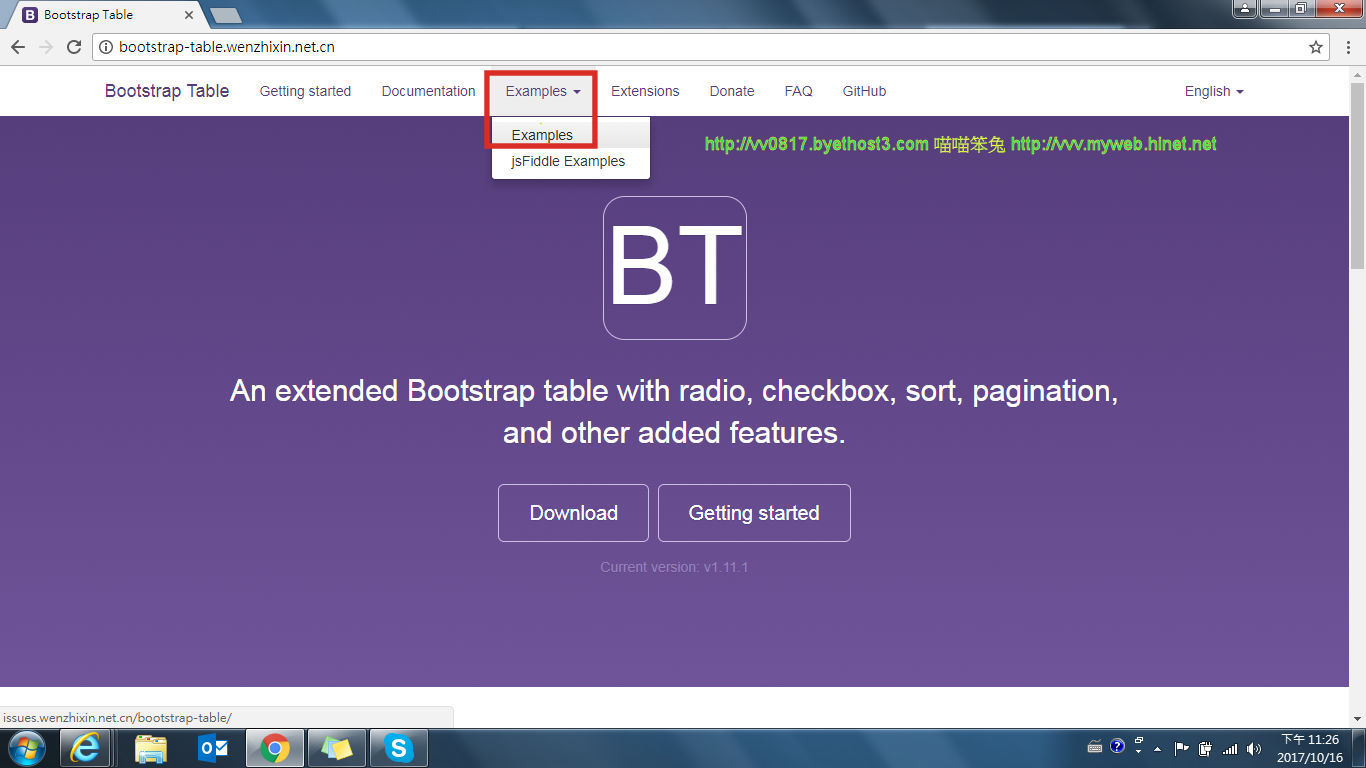Click the browser back arrow
Viewport: 1366px width, 768px height.
click(x=18, y=47)
